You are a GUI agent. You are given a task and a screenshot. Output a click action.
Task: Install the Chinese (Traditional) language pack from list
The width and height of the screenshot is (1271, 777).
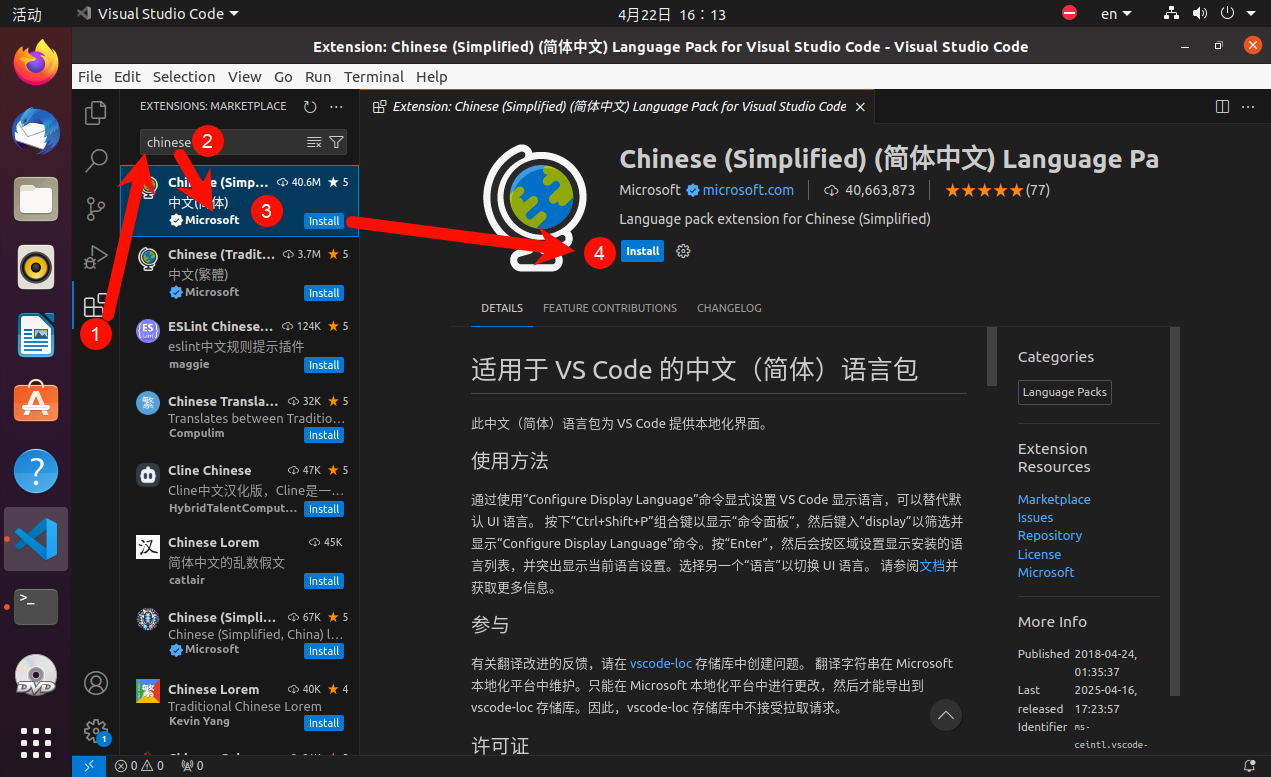coord(324,293)
